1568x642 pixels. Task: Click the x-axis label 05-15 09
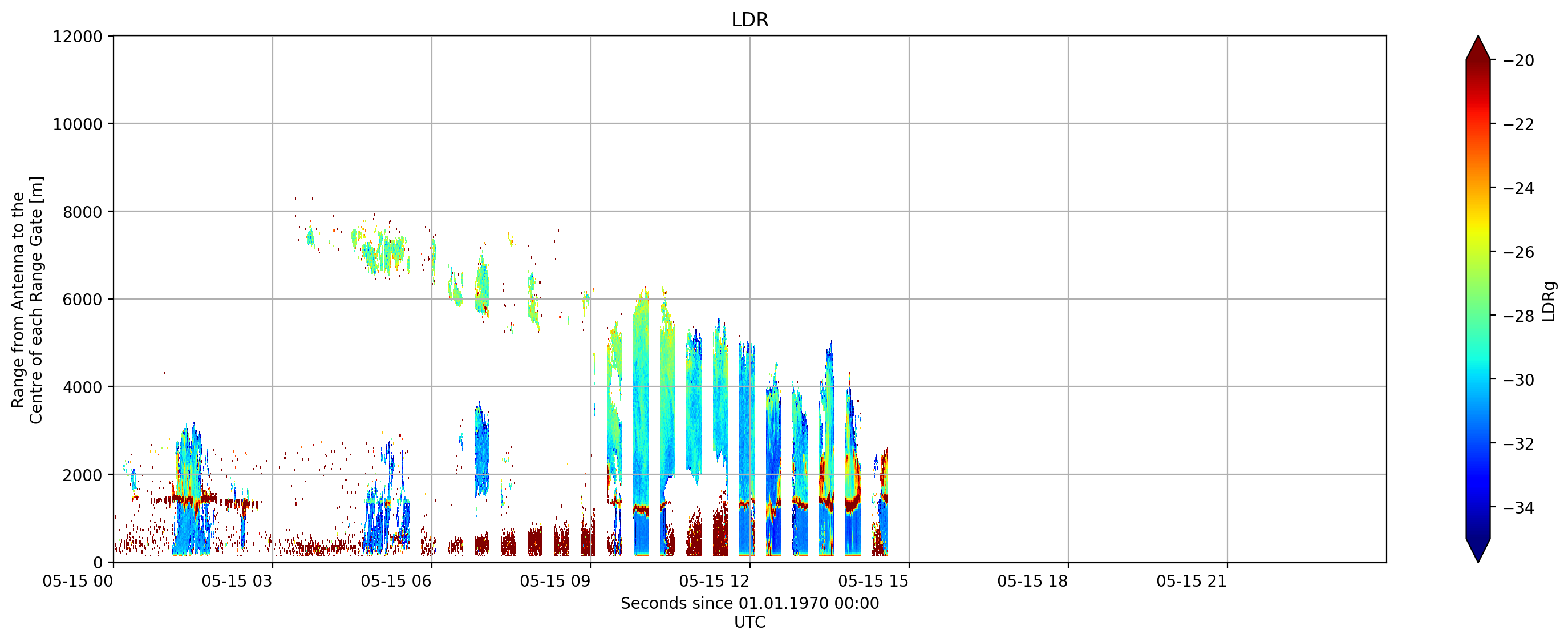(555, 581)
